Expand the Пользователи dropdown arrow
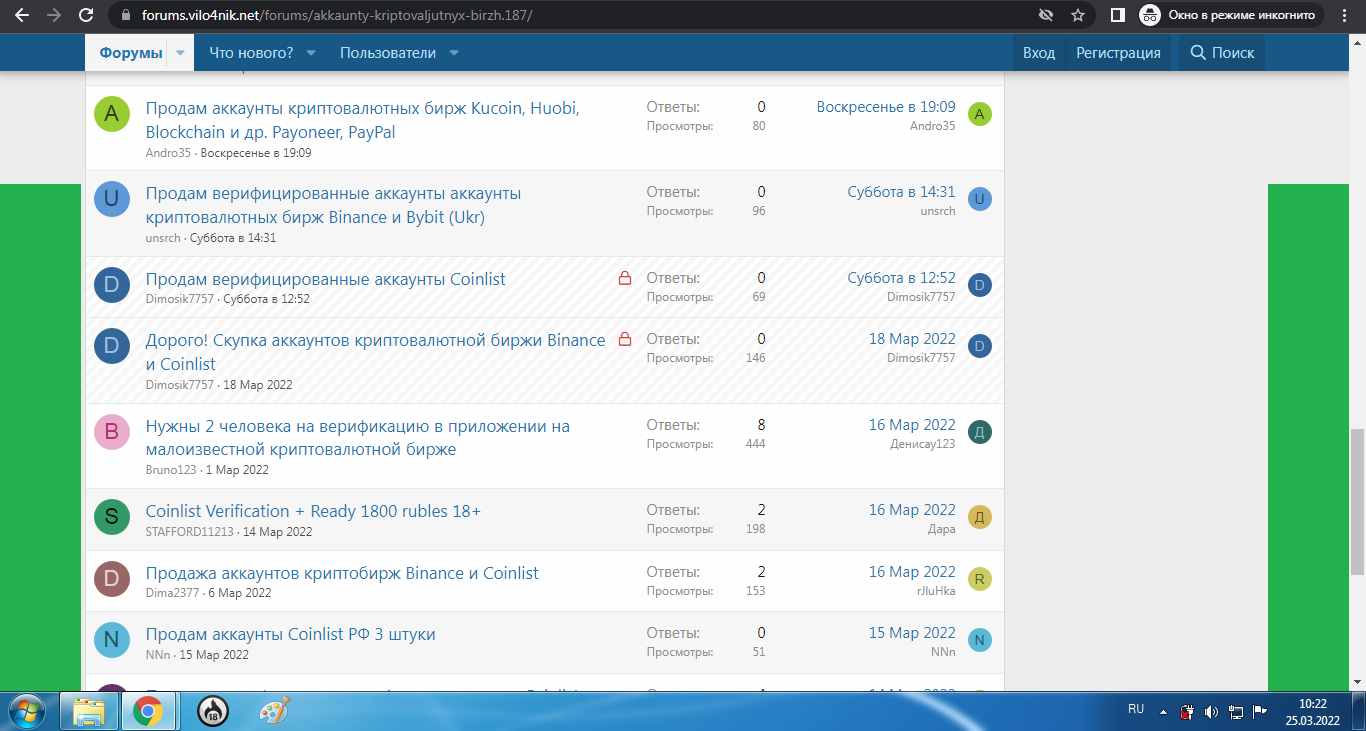 coord(454,53)
